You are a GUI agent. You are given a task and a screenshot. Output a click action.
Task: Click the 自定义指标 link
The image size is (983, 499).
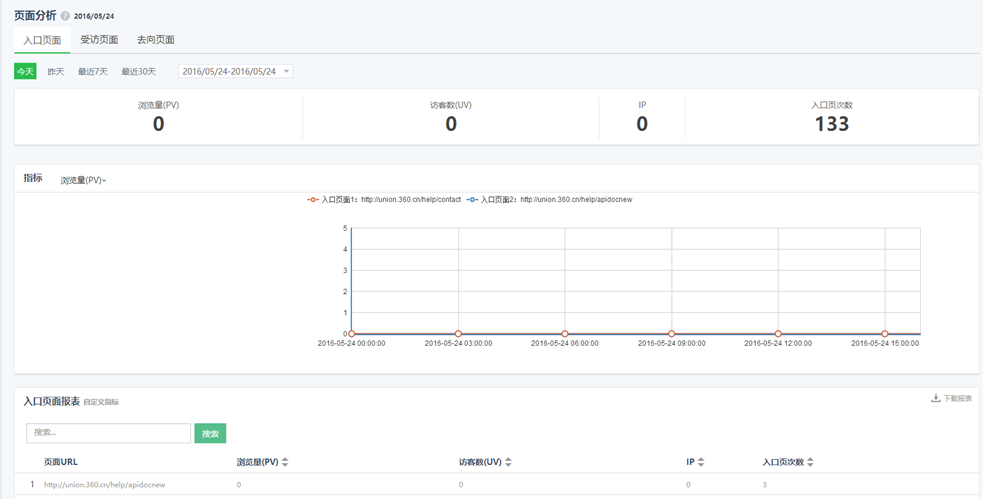coord(101,402)
